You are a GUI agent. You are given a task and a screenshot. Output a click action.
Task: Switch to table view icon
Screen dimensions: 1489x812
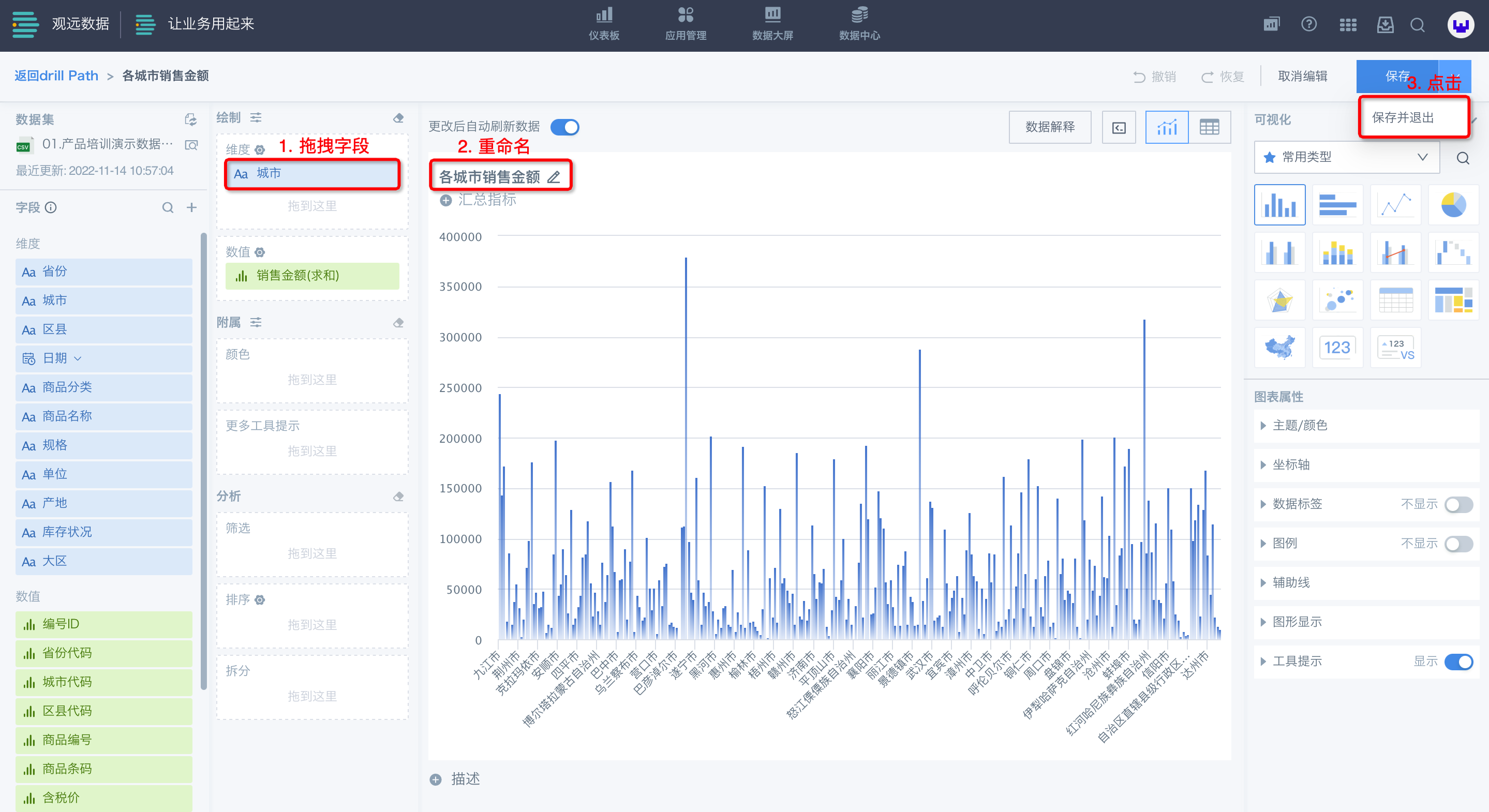1209,127
